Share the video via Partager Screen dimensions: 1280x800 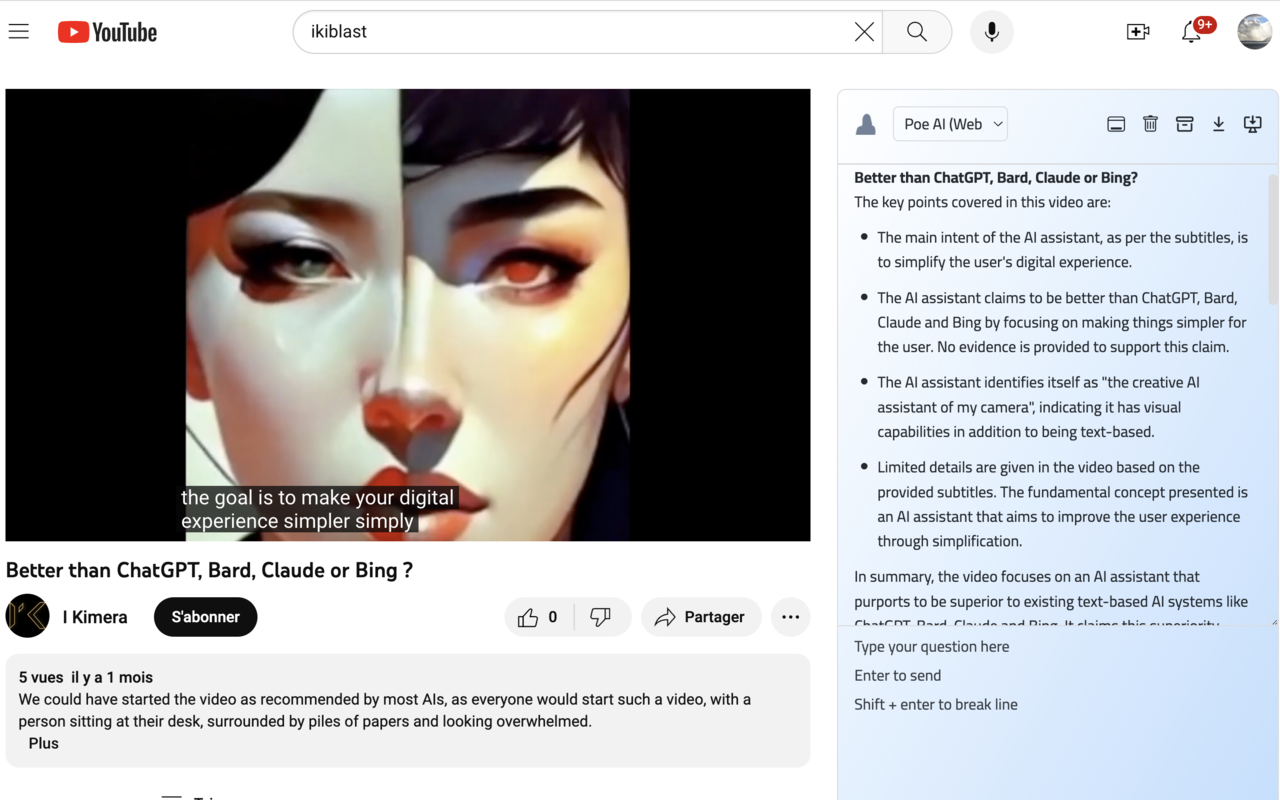(x=701, y=617)
